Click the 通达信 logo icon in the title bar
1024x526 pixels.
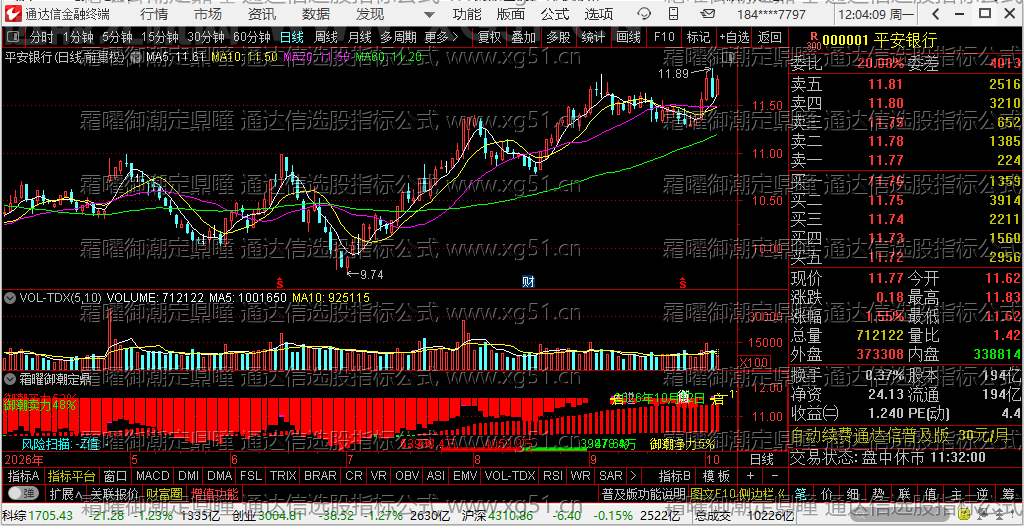[x=14, y=13]
